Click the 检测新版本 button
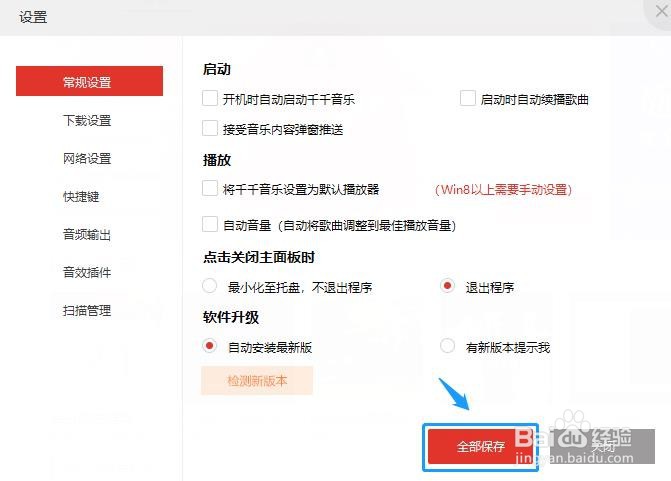The image size is (671, 481). (257, 380)
